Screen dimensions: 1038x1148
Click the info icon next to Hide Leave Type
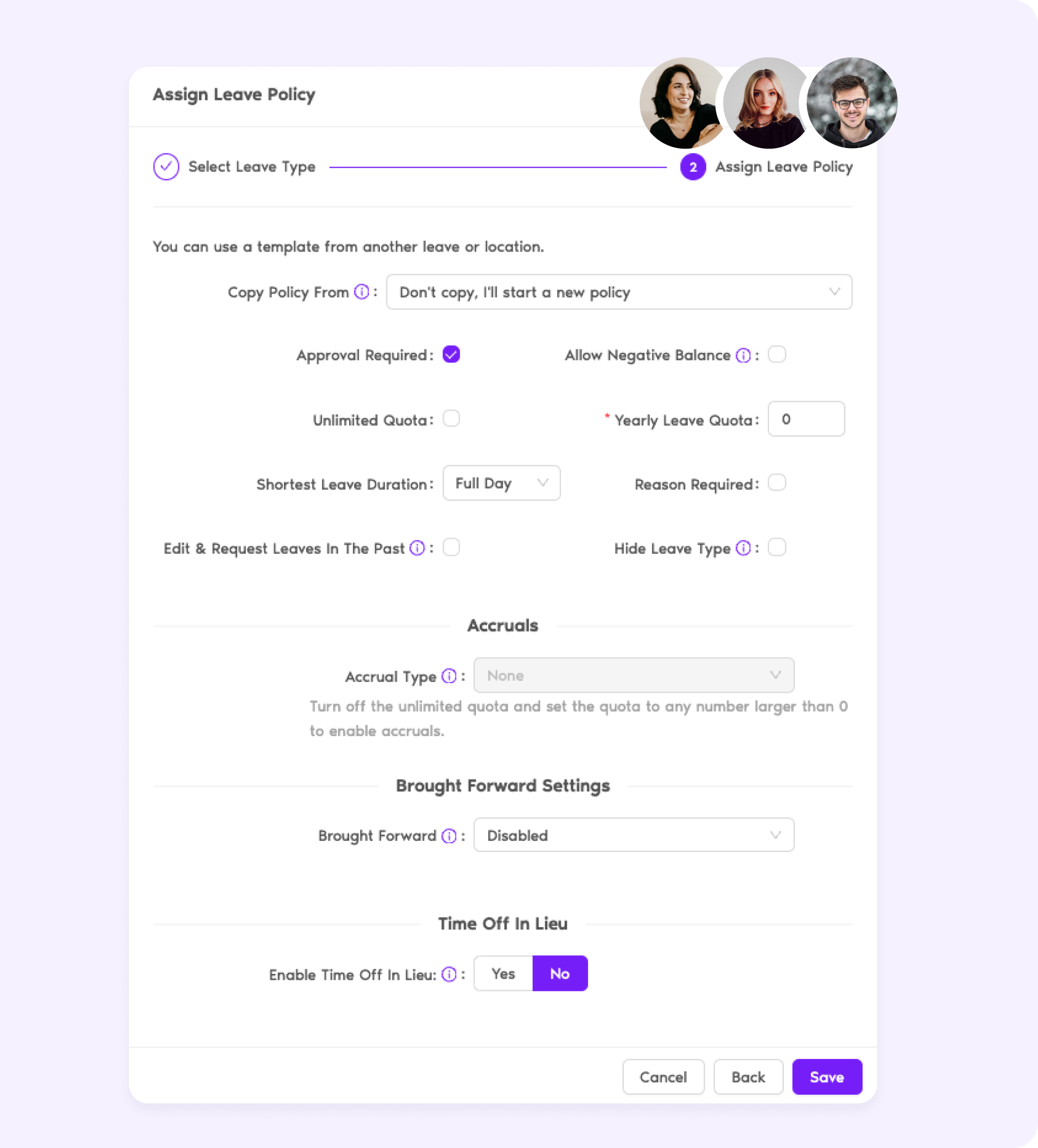click(x=744, y=548)
